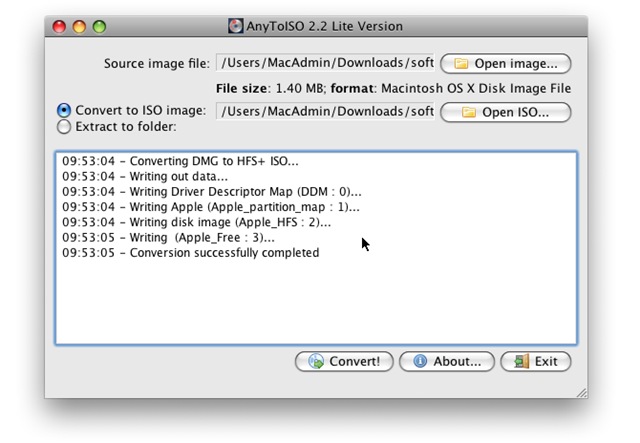Click the AnyToISO disc icon in title bar
Viewport: 640px width, 443px height.
[x=235, y=26]
